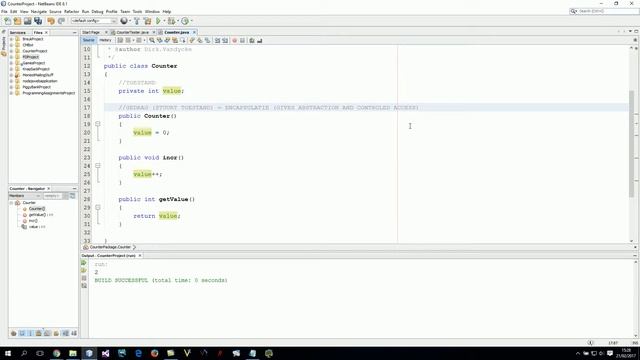Click the globe browser icon in the toolbar
Viewport: 640px width, 360px height.
[x=124, y=21]
